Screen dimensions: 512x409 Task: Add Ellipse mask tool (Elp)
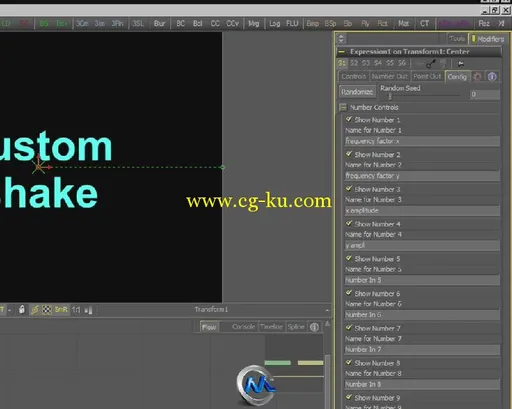[348, 24]
